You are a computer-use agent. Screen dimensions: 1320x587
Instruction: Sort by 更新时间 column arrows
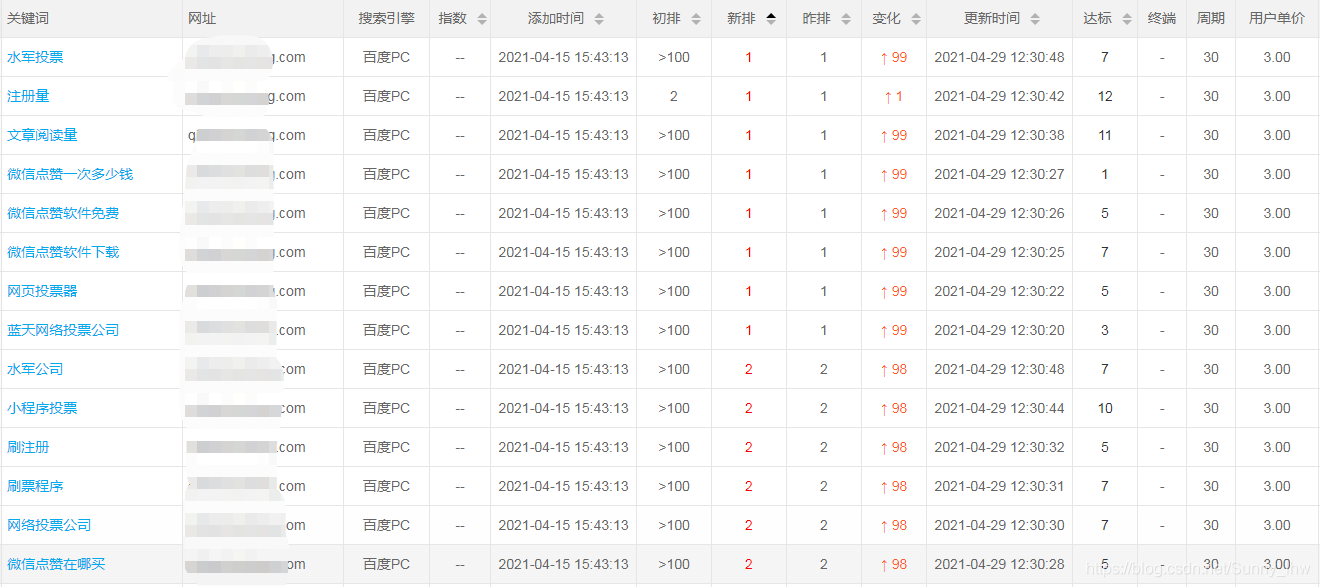click(x=1035, y=19)
